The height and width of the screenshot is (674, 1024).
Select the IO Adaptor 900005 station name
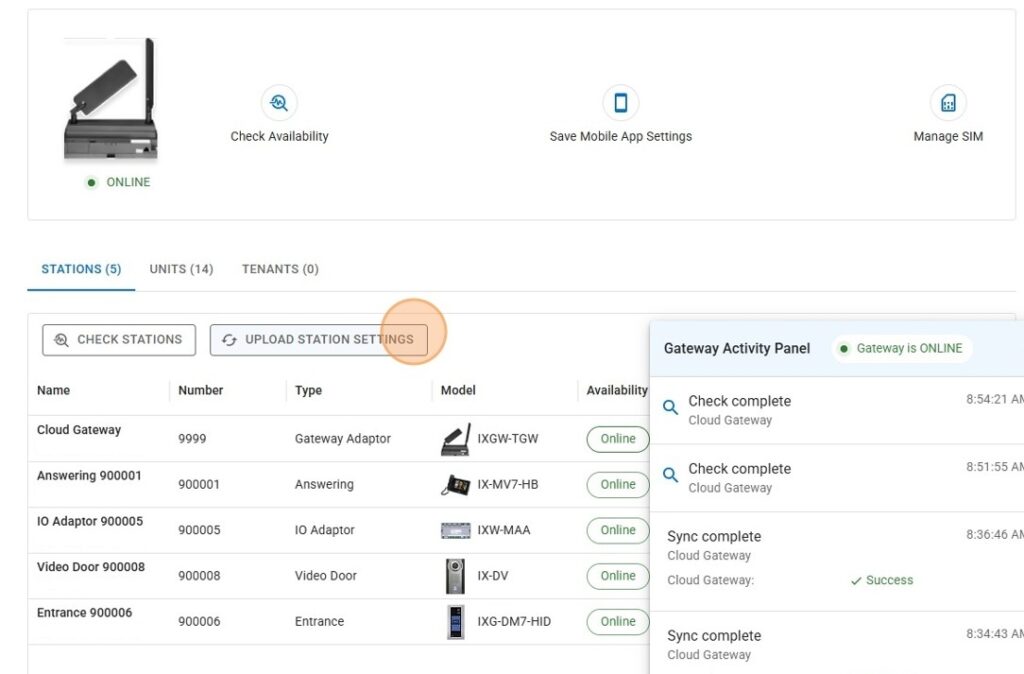[x=89, y=521]
